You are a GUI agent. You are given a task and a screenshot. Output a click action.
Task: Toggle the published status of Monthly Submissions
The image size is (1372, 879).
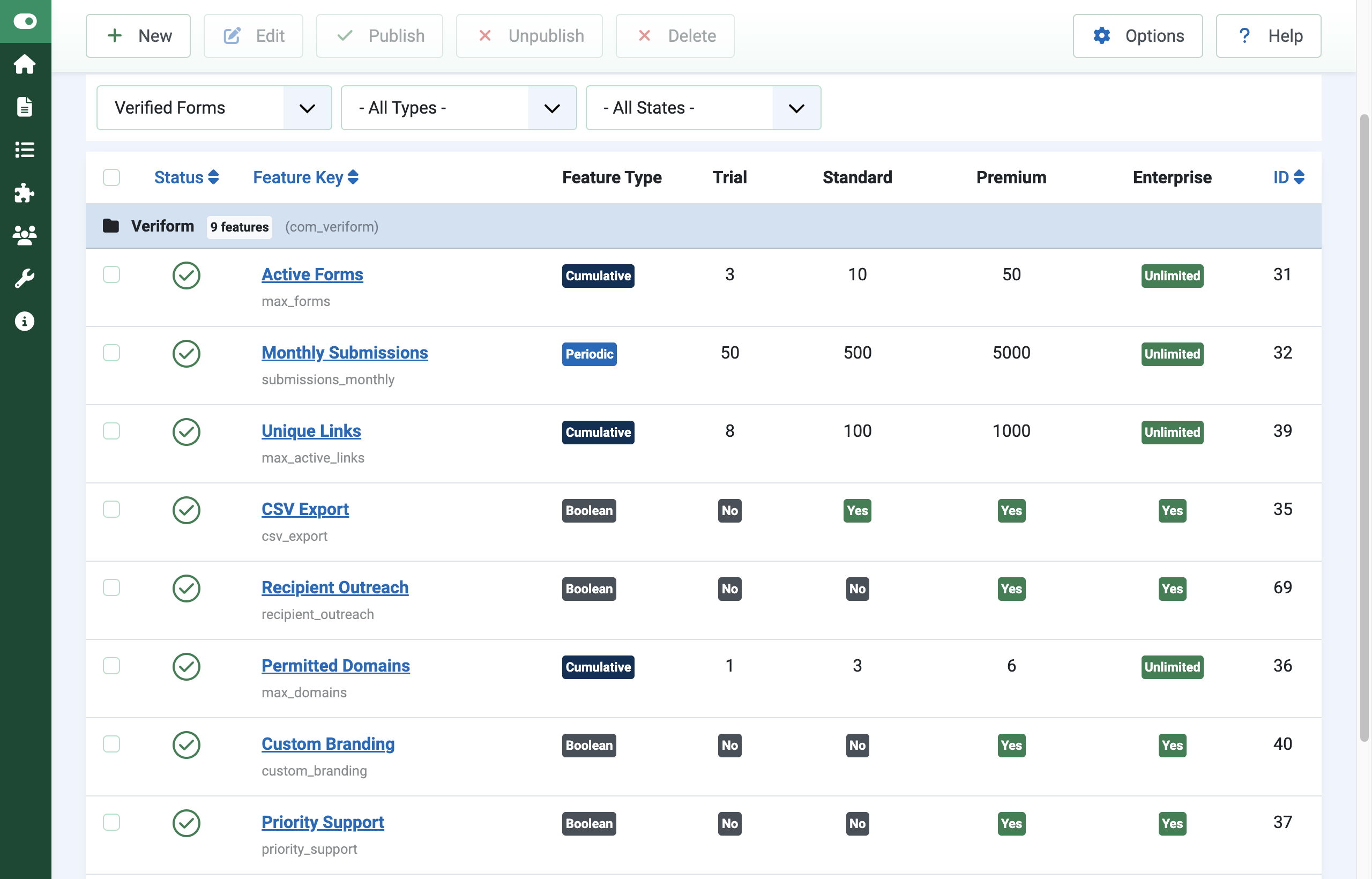(186, 353)
